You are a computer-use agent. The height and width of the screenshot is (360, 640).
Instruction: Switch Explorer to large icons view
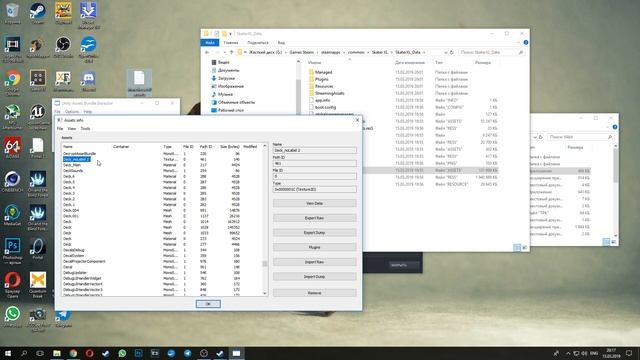point(524,247)
